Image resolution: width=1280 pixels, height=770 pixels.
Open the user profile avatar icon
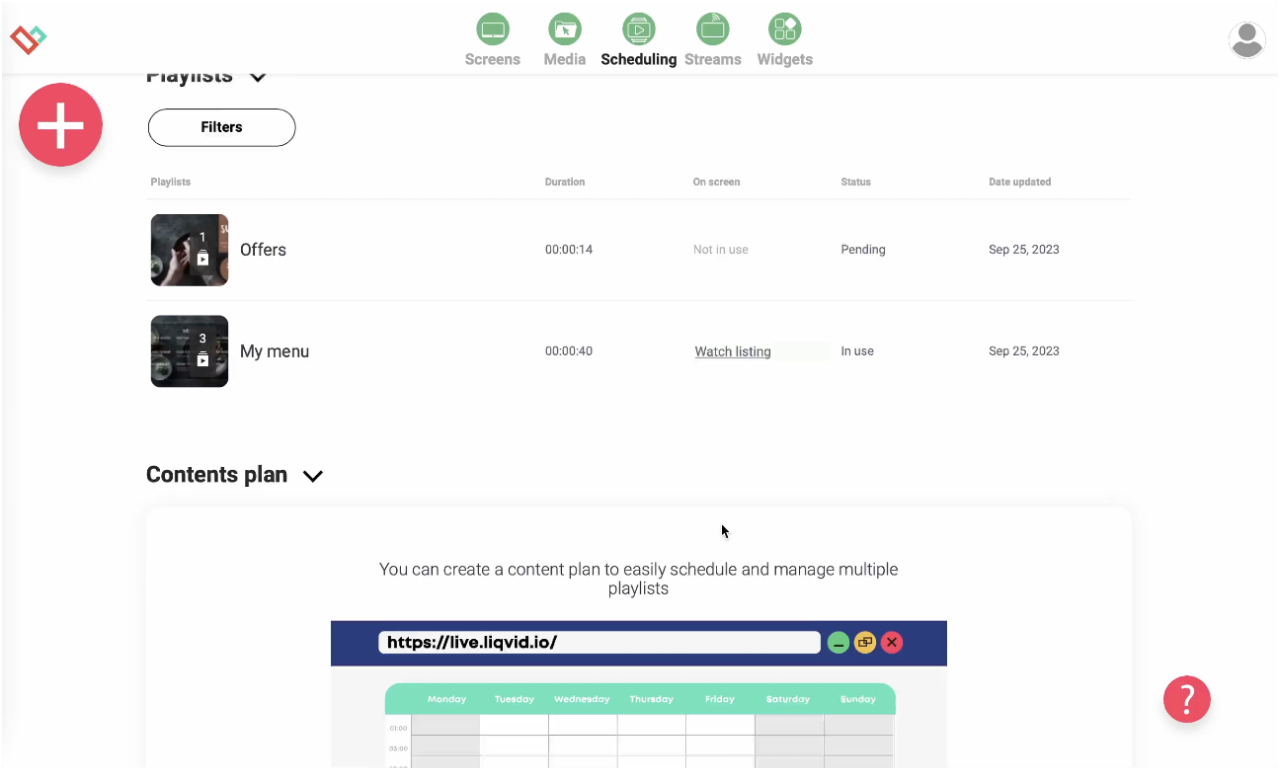[x=1246, y=39]
